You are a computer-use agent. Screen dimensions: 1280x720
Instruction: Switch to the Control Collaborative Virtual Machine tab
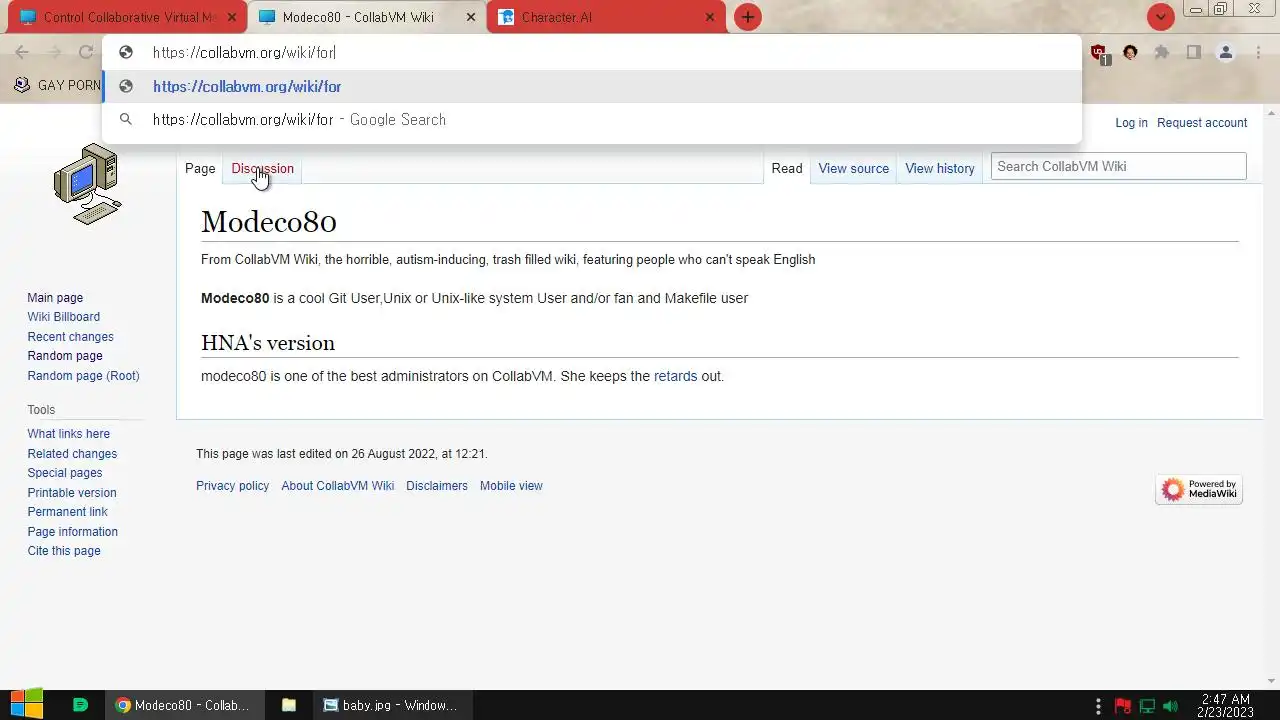[125, 17]
